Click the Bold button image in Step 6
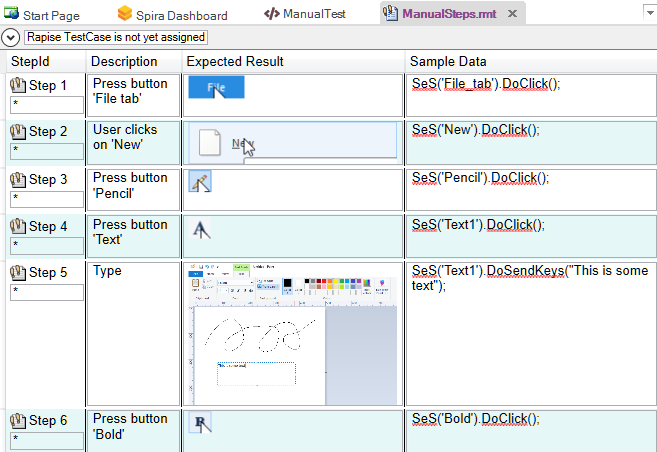 [x=200, y=424]
